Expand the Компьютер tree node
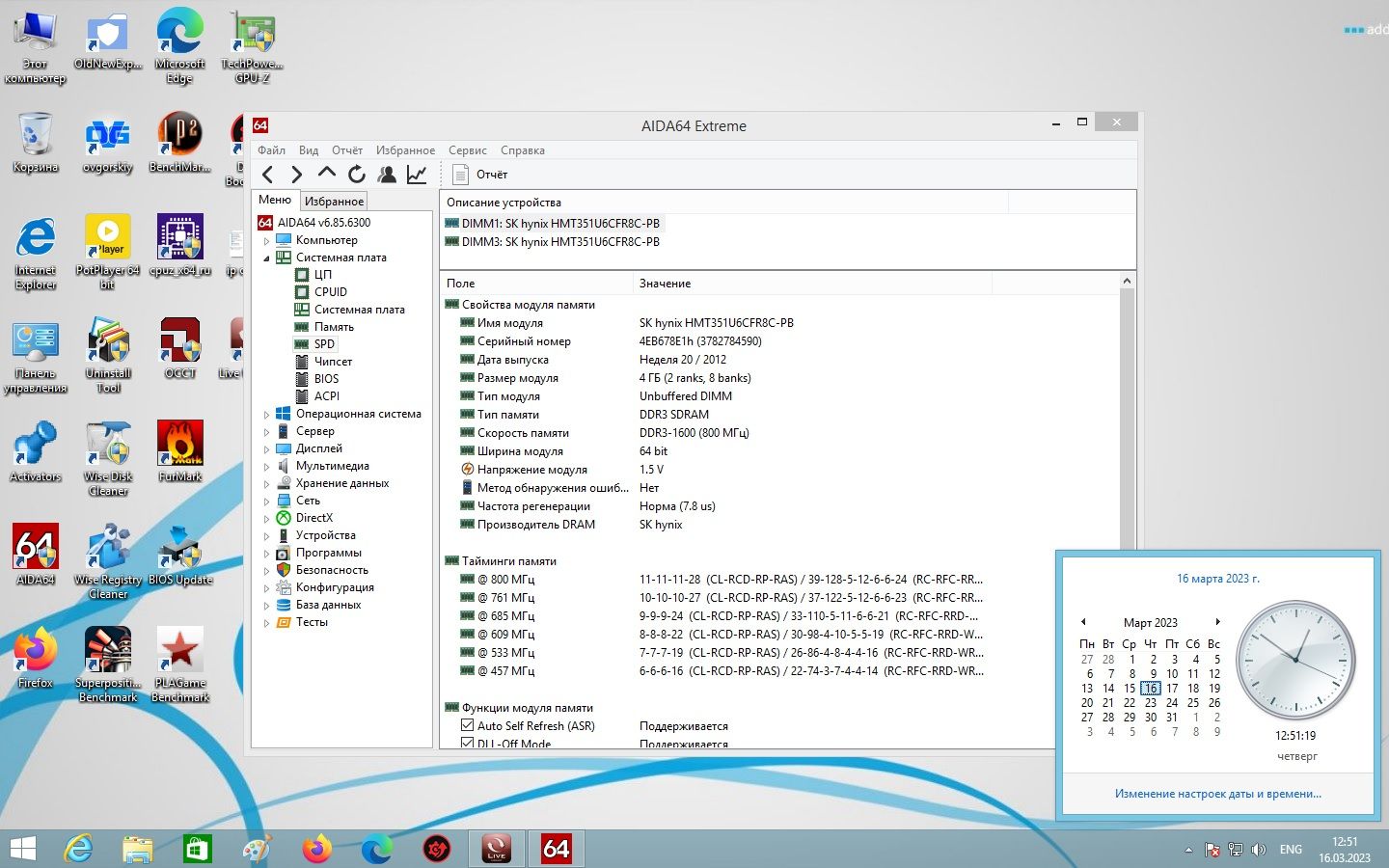Viewport: 1389px width, 868px height. click(x=267, y=241)
